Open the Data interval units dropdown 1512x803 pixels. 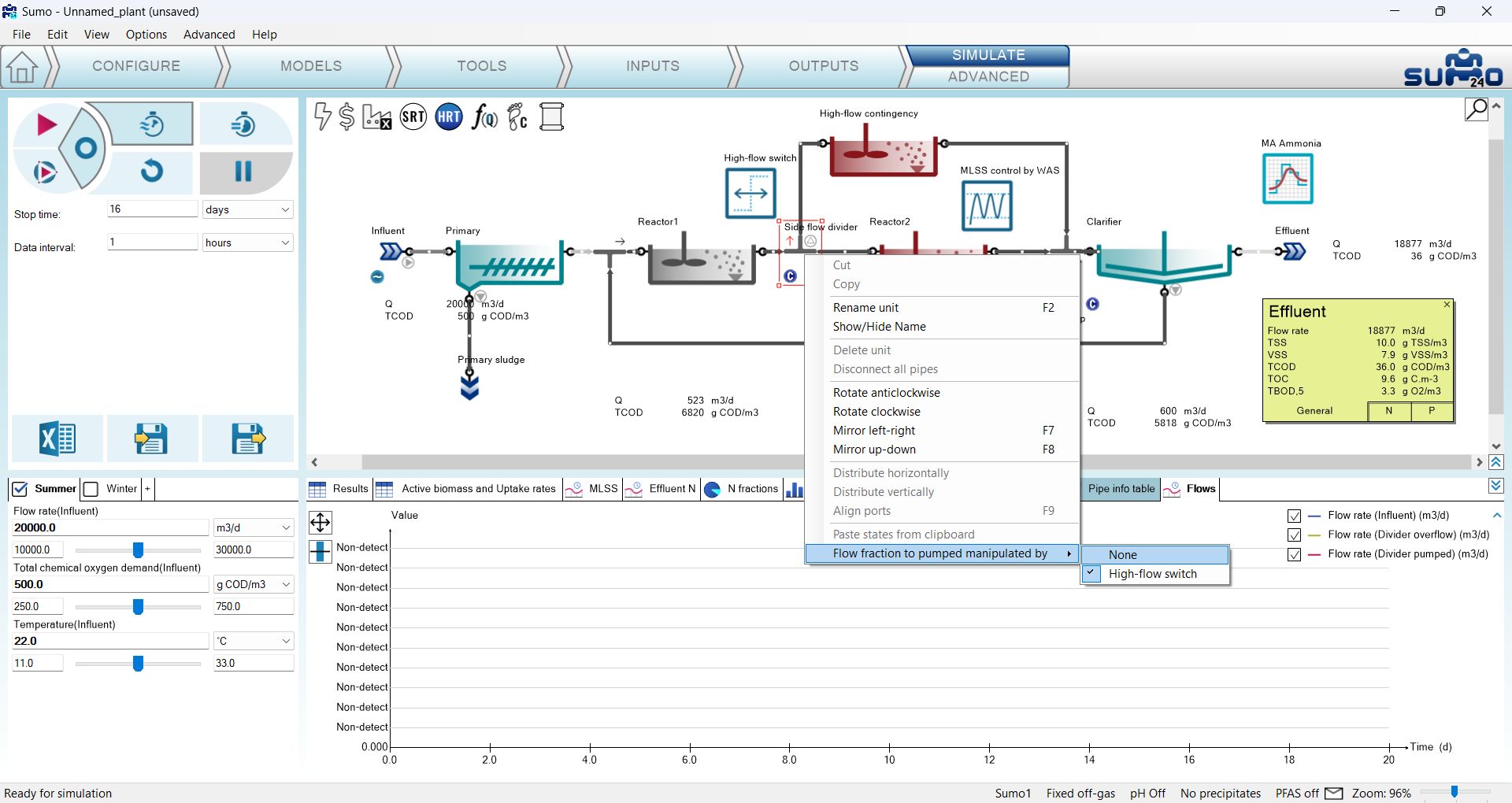click(247, 242)
